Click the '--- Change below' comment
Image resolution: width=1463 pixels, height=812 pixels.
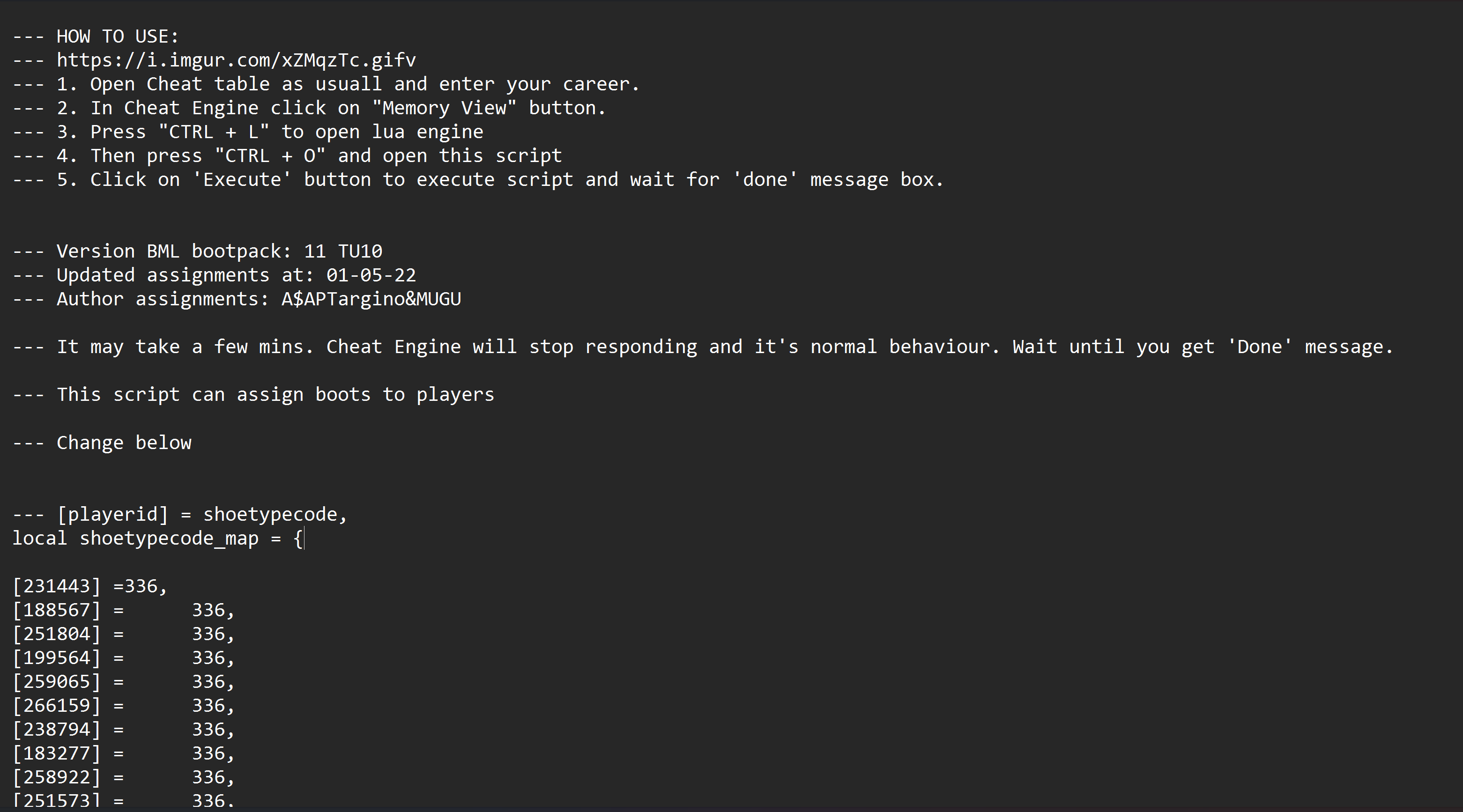click(102, 443)
